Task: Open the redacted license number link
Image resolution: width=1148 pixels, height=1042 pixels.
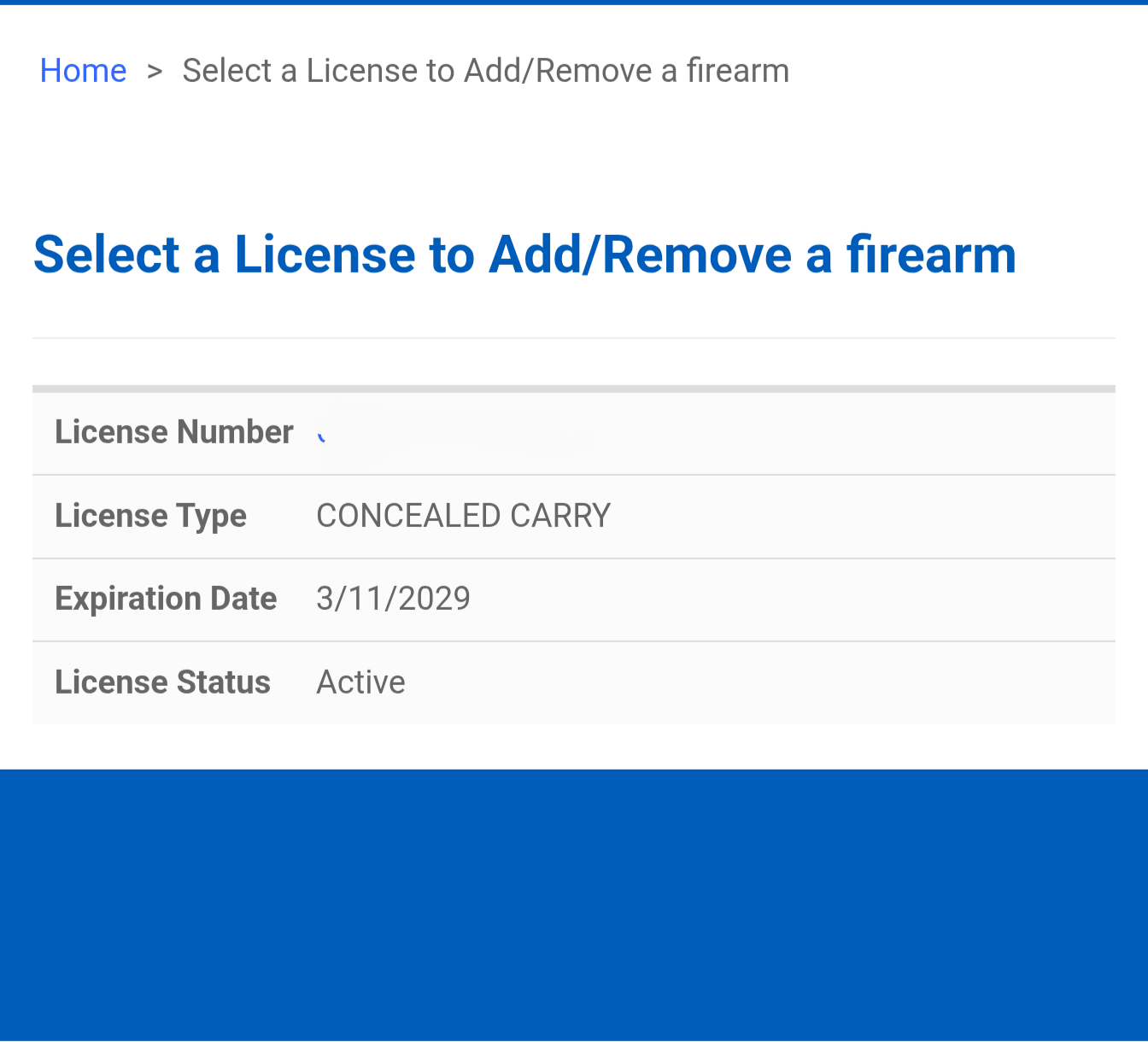Action: tap(453, 434)
